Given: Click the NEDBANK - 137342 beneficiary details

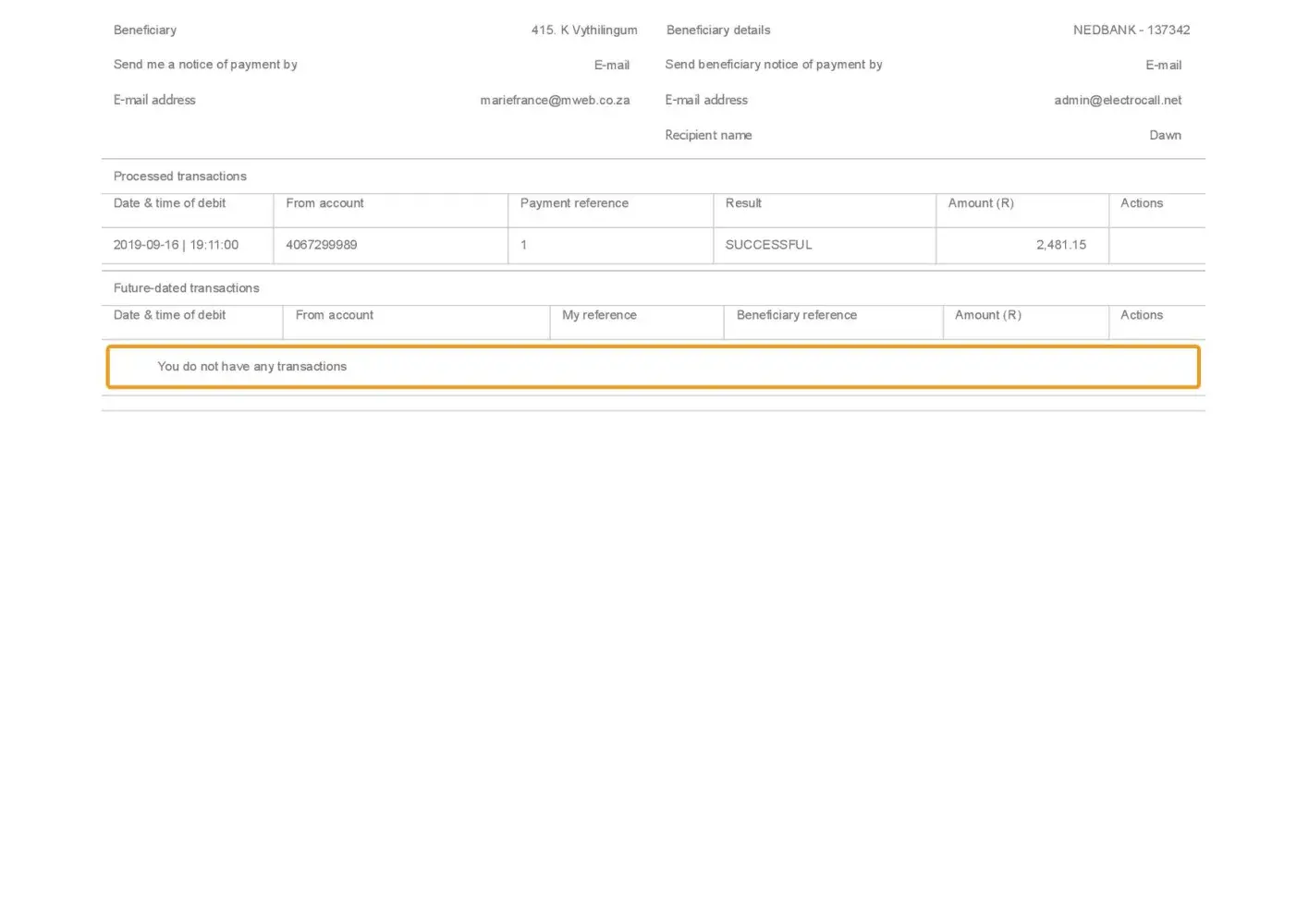Looking at the screenshot, I should click(x=1131, y=30).
